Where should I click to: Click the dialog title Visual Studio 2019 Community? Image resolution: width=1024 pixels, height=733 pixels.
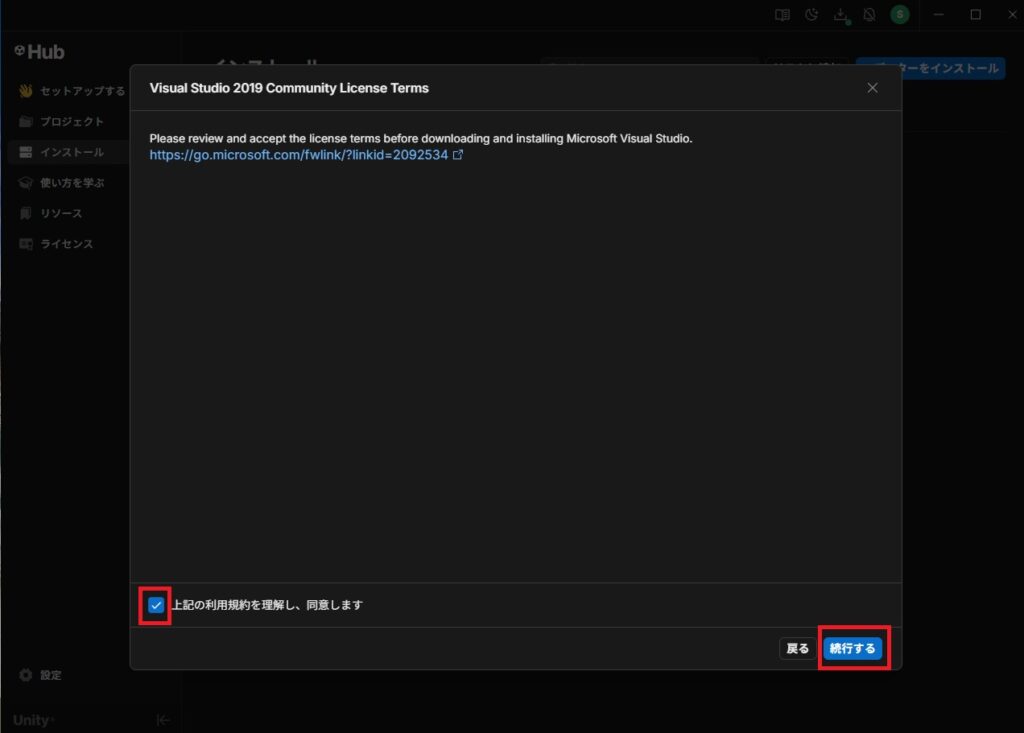pos(289,88)
